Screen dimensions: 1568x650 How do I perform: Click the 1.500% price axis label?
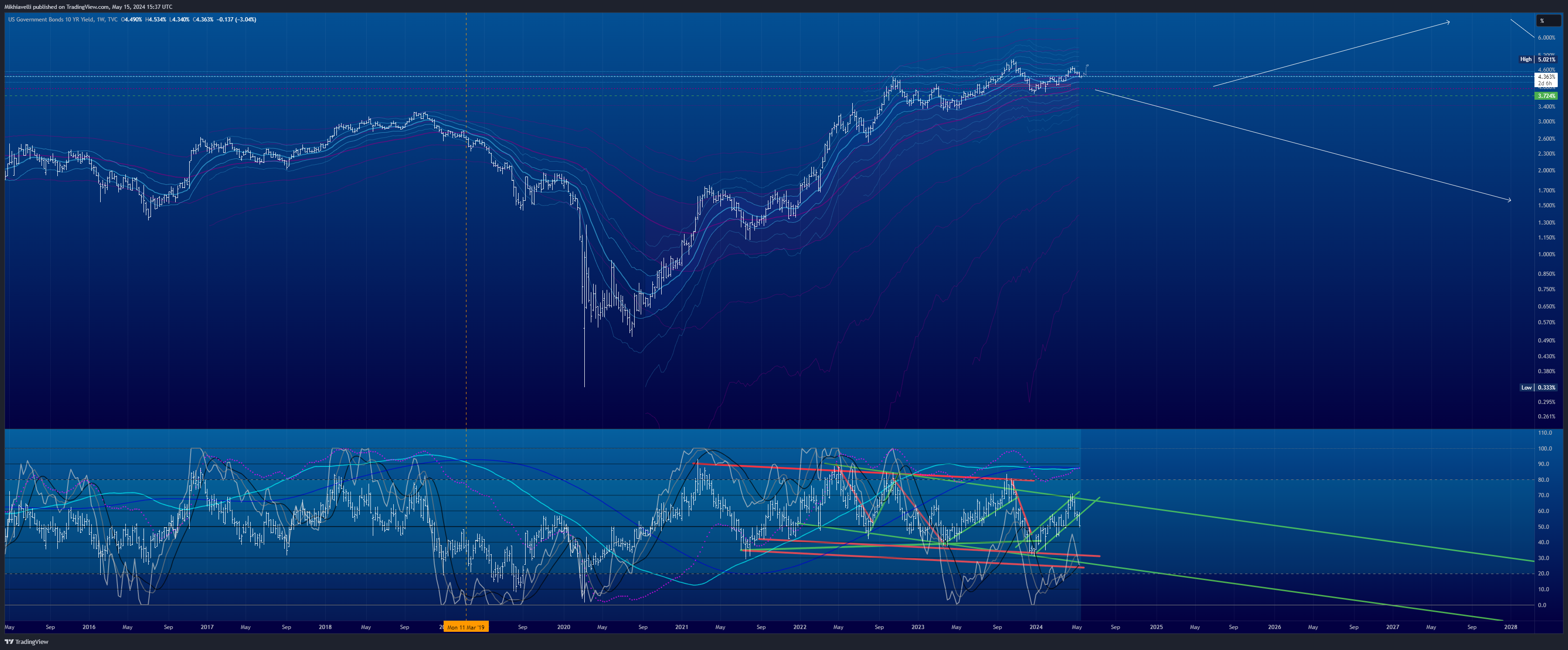(x=1546, y=205)
